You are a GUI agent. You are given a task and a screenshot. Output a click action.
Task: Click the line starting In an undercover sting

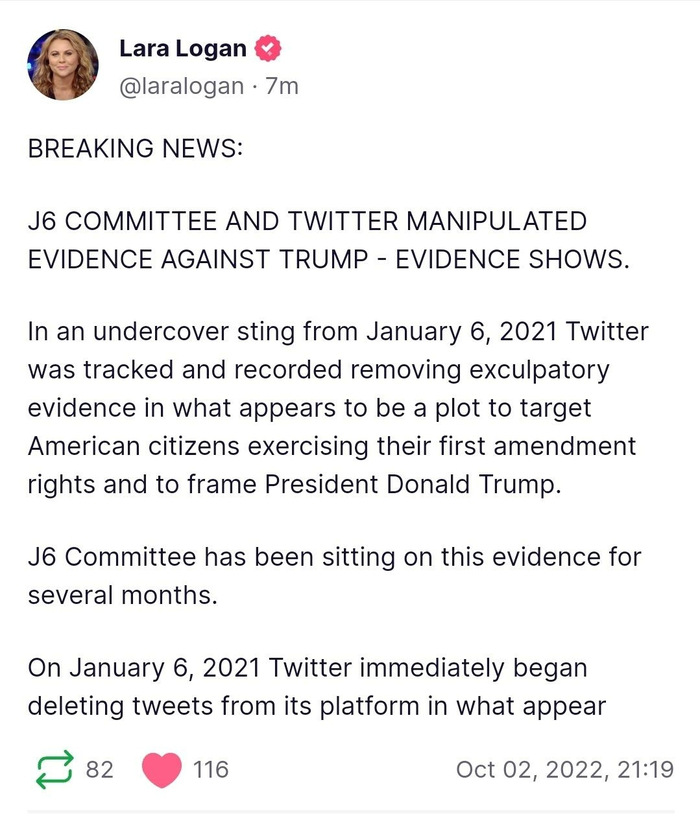pyautogui.click(x=338, y=331)
